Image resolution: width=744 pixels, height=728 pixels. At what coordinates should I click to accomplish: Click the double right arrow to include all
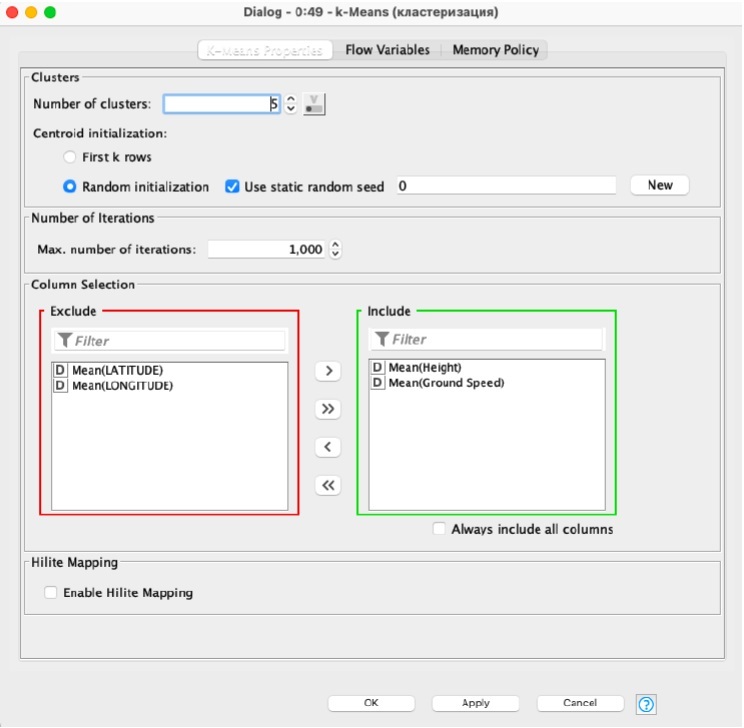pos(327,409)
